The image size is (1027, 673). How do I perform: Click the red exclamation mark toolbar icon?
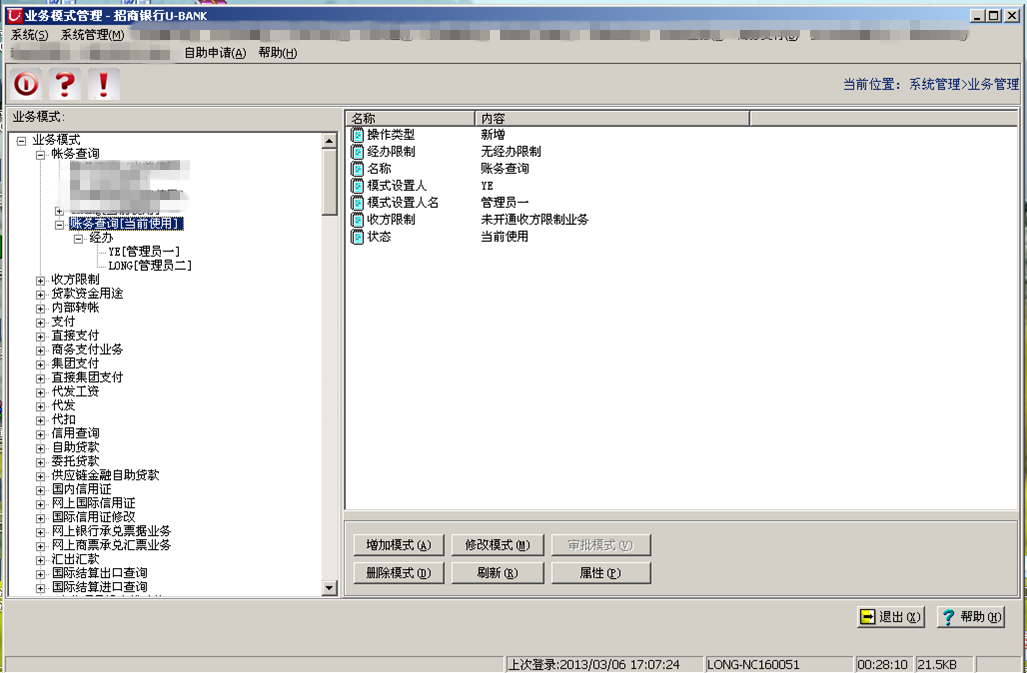(x=103, y=84)
